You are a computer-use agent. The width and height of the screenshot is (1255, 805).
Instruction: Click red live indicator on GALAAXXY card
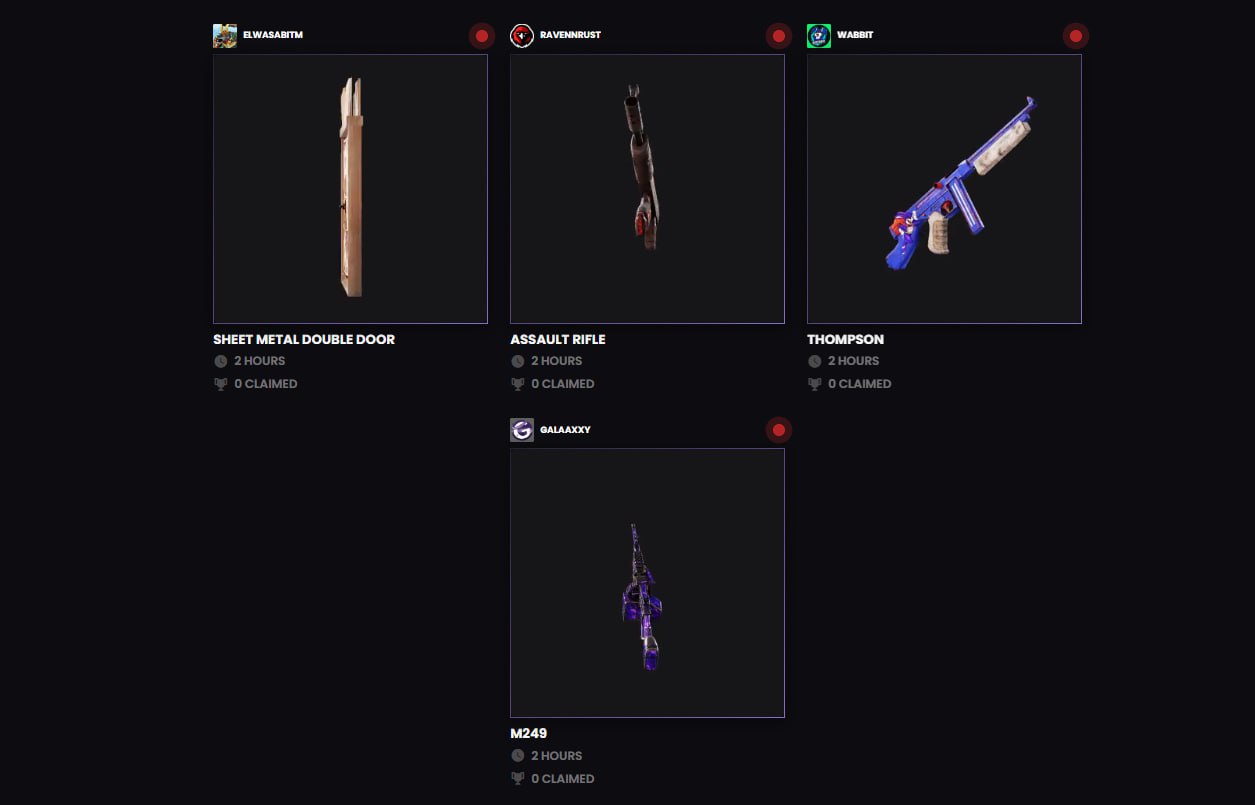779,430
